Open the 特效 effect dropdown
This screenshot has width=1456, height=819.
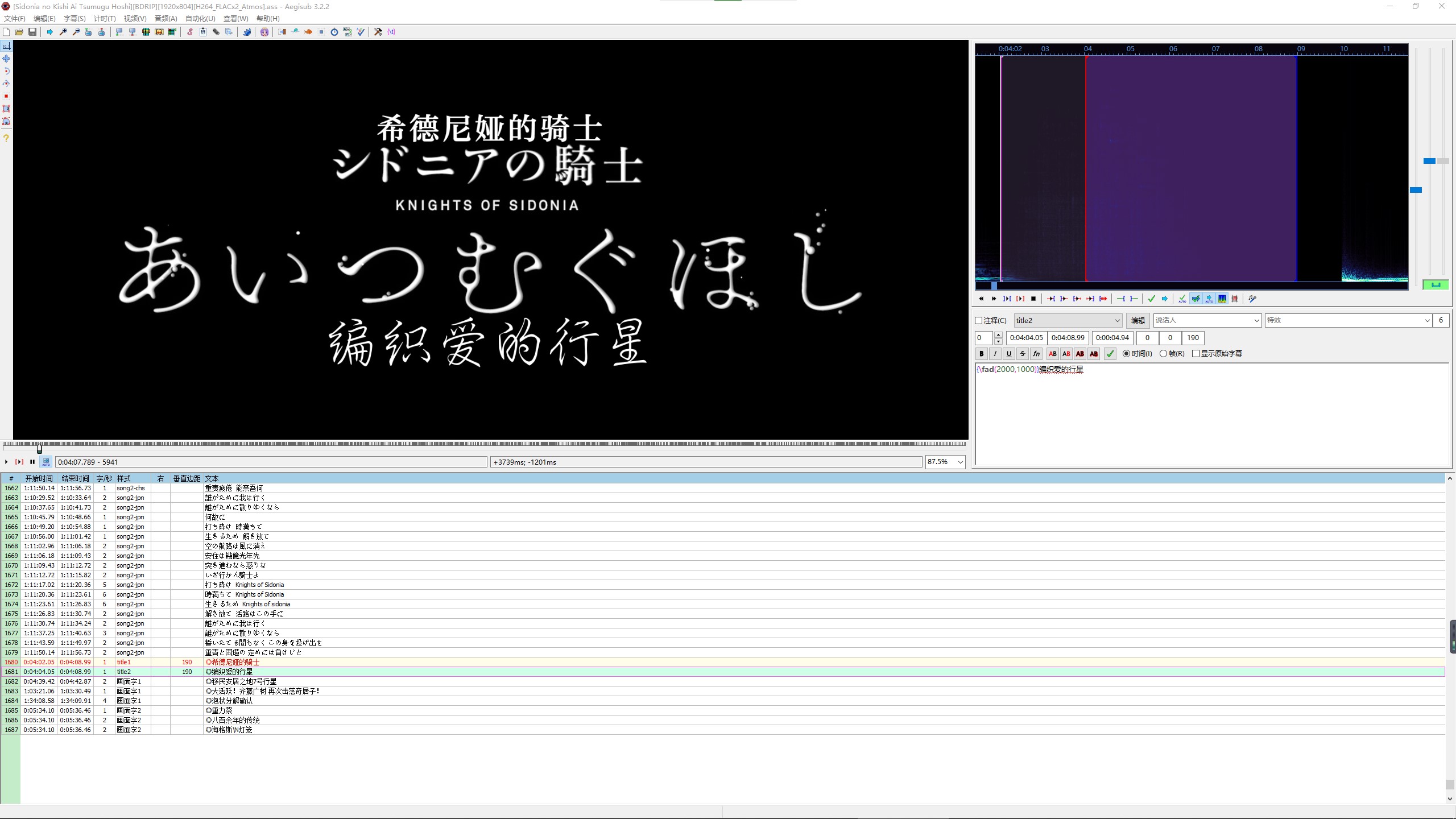coord(1348,321)
